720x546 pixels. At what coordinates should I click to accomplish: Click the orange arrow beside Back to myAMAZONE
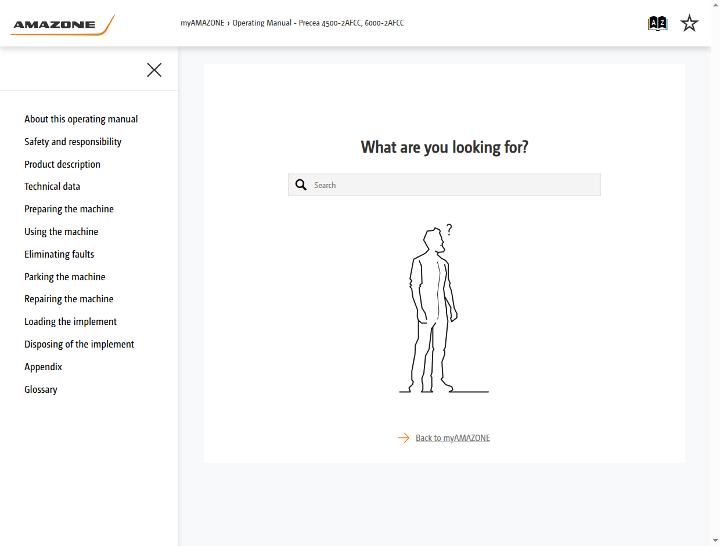[x=403, y=438]
